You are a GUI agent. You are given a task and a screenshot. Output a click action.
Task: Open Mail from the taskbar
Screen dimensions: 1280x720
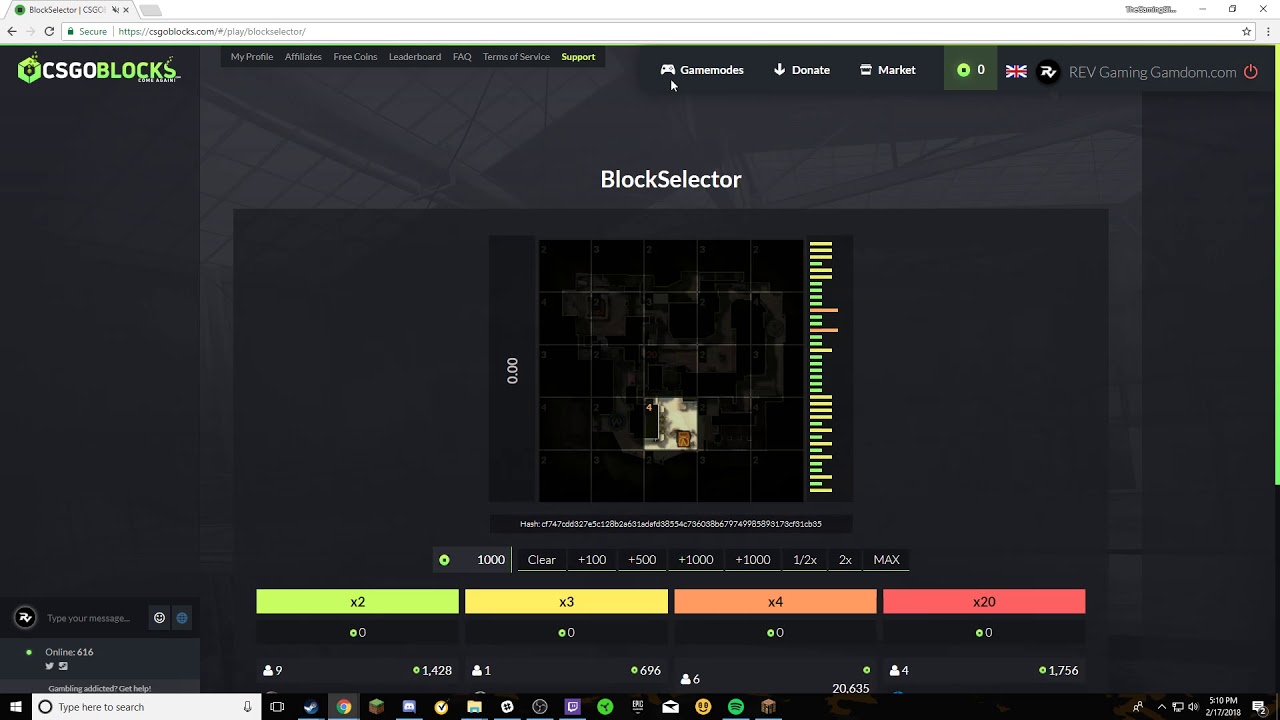click(x=671, y=707)
